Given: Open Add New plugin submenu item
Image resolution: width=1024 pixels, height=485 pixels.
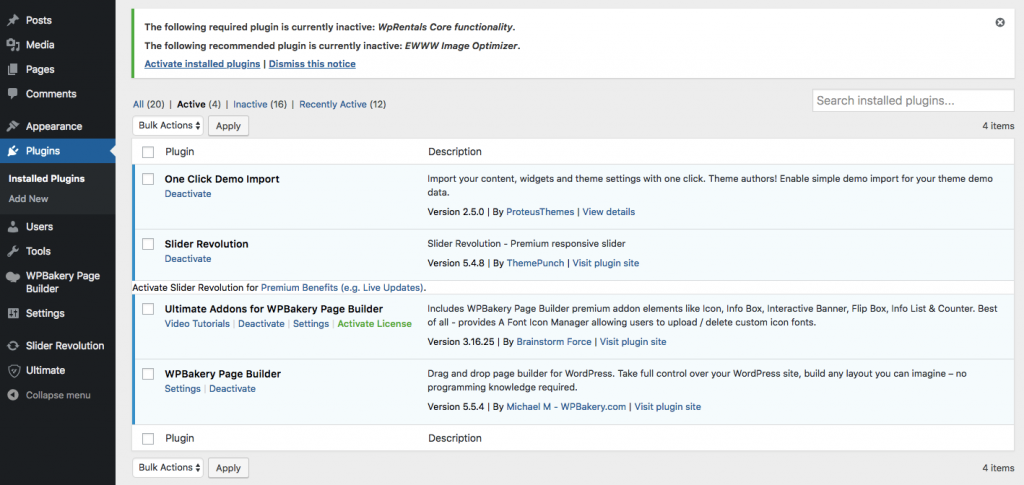Looking at the screenshot, I should point(29,198).
